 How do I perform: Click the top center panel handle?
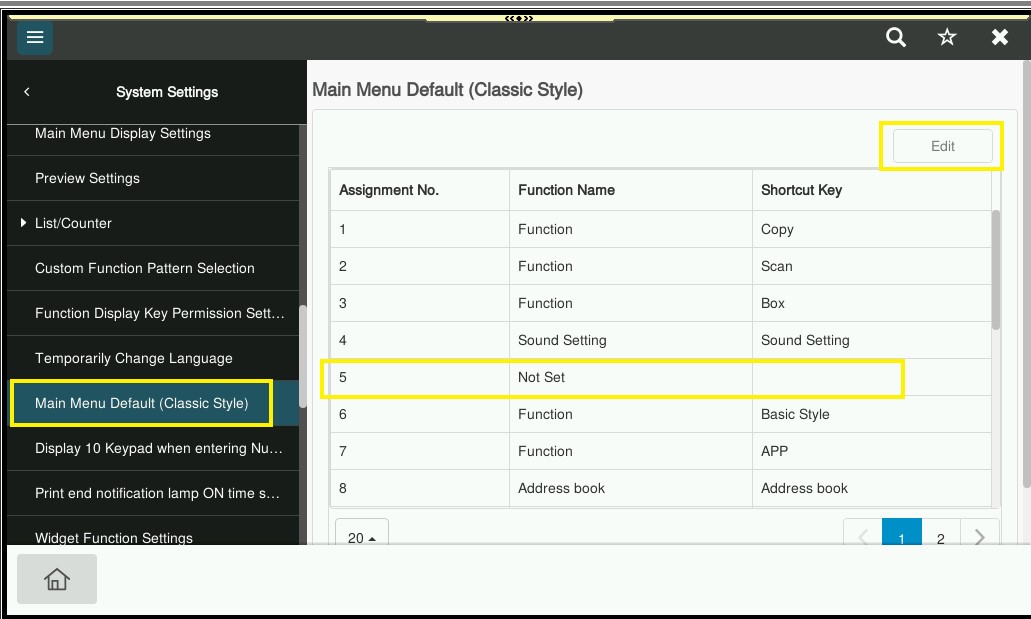[x=518, y=18]
